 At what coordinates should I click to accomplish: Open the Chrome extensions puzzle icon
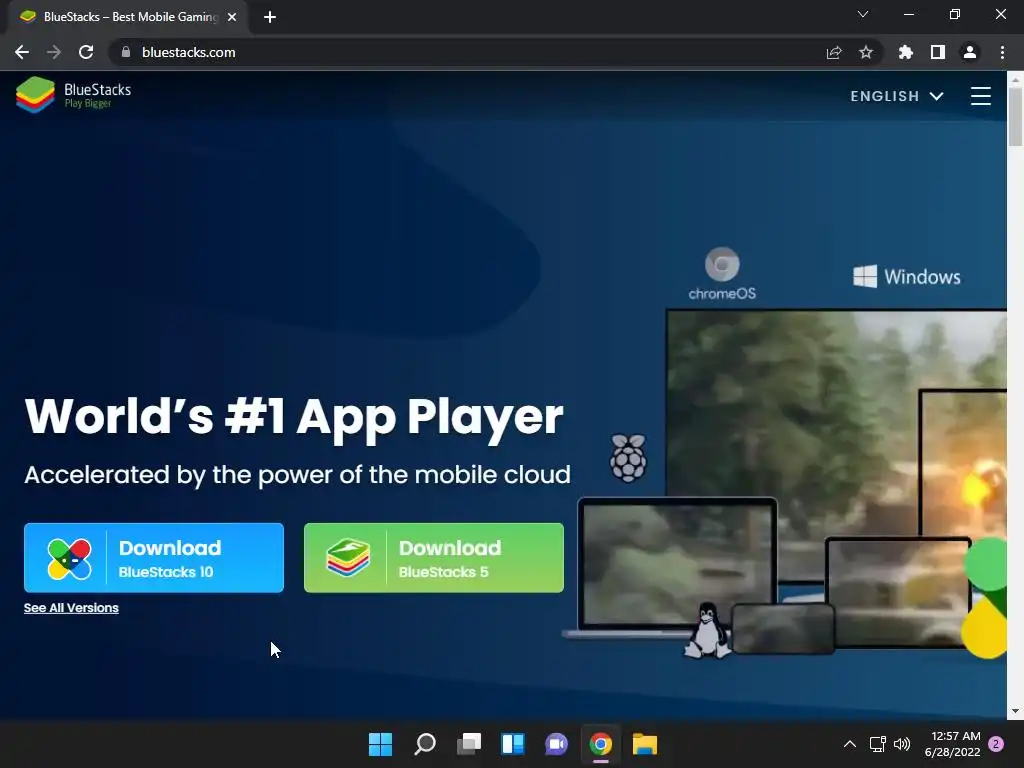[906, 52]
